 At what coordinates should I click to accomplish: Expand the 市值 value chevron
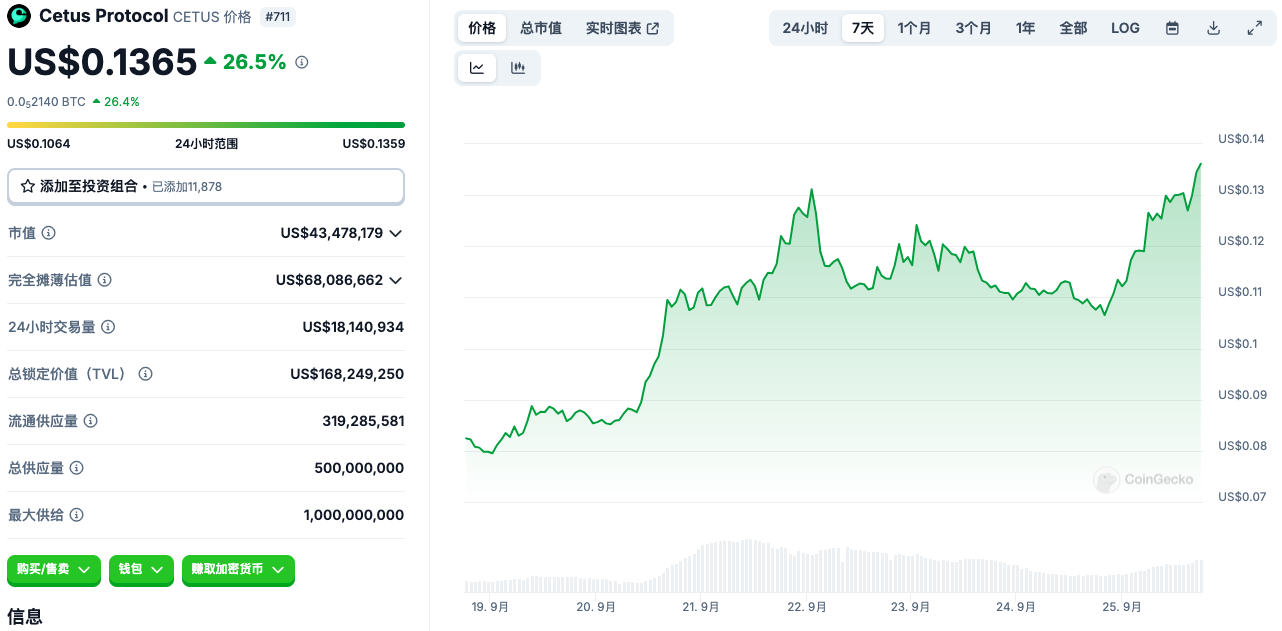coord(396,233)
